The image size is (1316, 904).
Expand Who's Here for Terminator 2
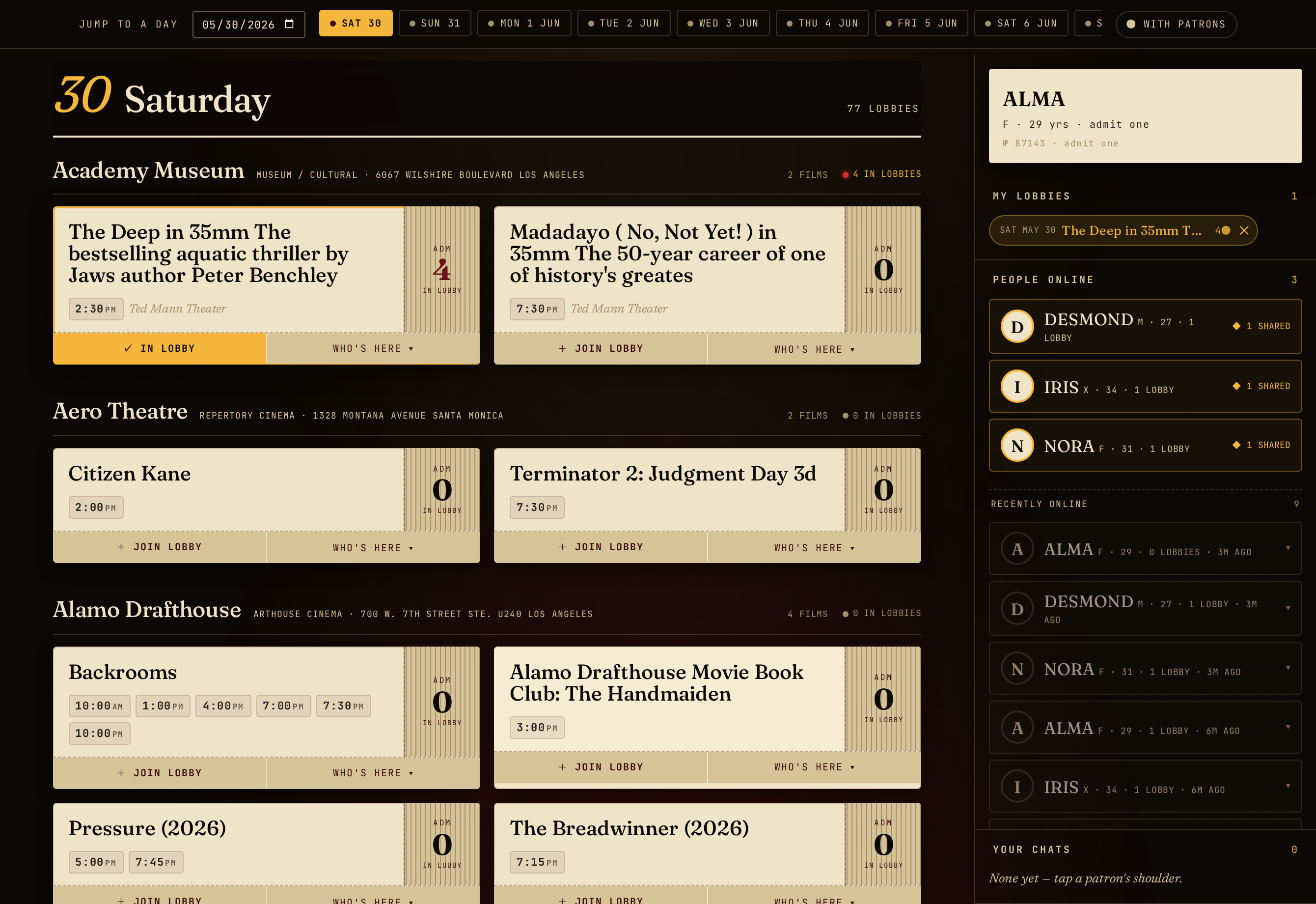point(814,548)
